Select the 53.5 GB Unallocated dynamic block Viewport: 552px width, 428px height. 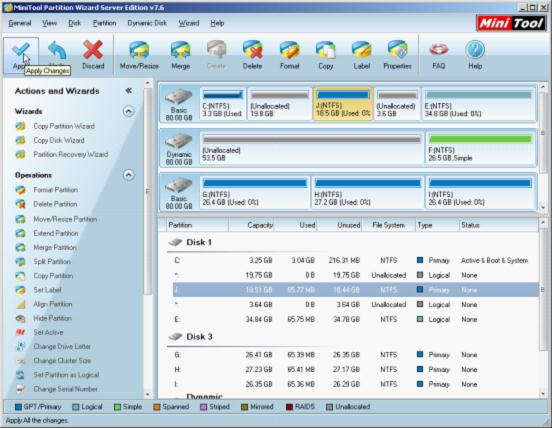tap(312, 148)
